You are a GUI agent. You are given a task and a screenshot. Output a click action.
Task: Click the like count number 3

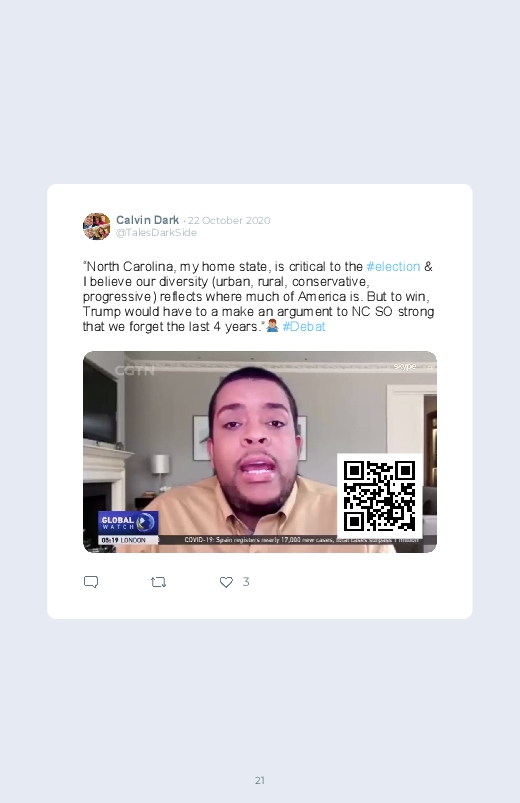[x=246, y=581]
